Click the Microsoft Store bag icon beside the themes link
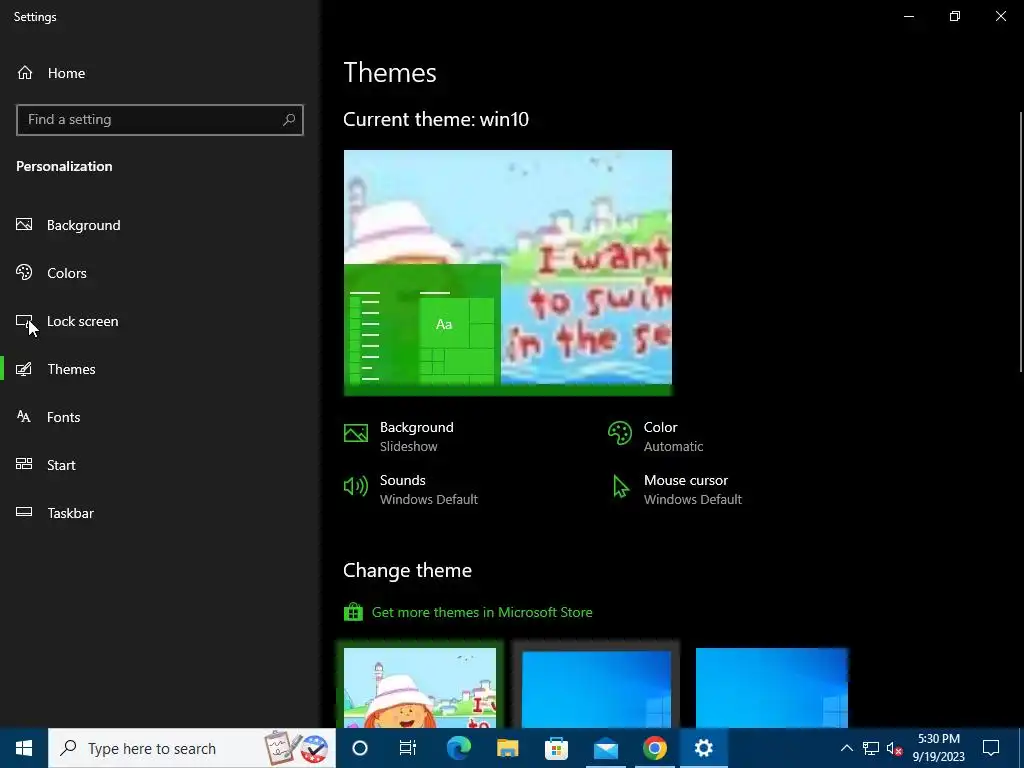The height and width of the screenshot is (768, 1024). click(353, 612)
